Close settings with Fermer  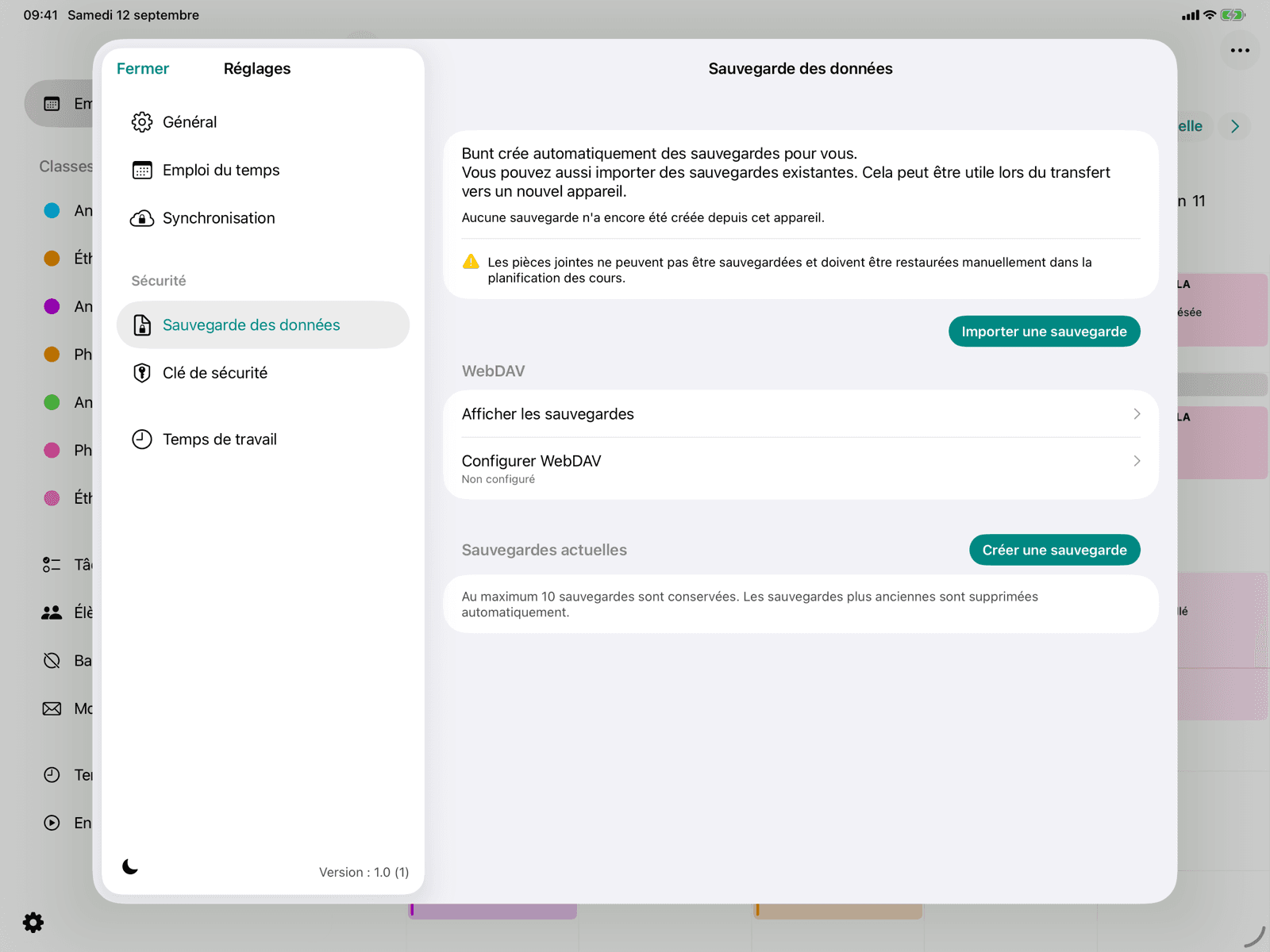(143, 69)
